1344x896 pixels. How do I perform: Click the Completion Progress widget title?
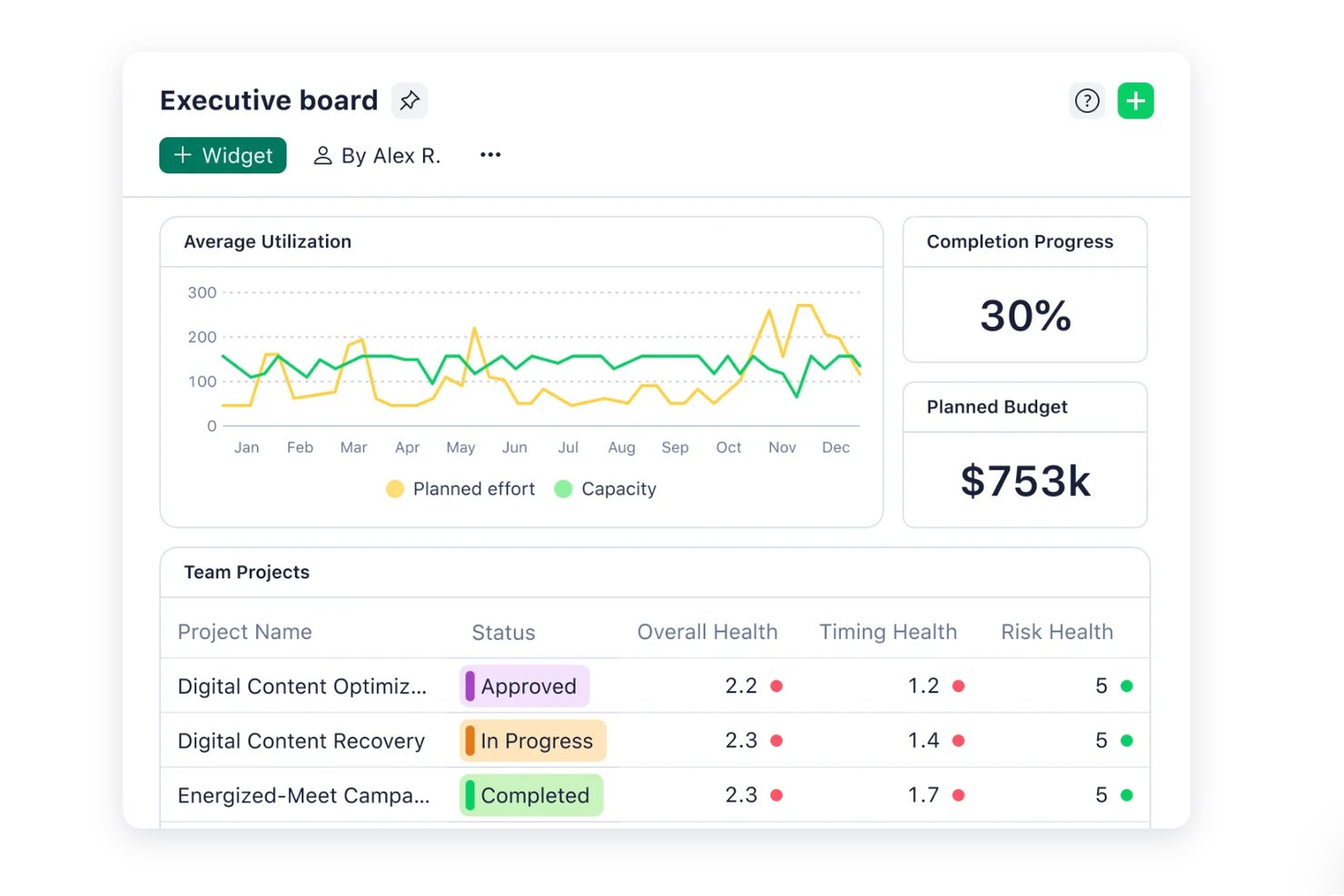[x=1020, y=241]
